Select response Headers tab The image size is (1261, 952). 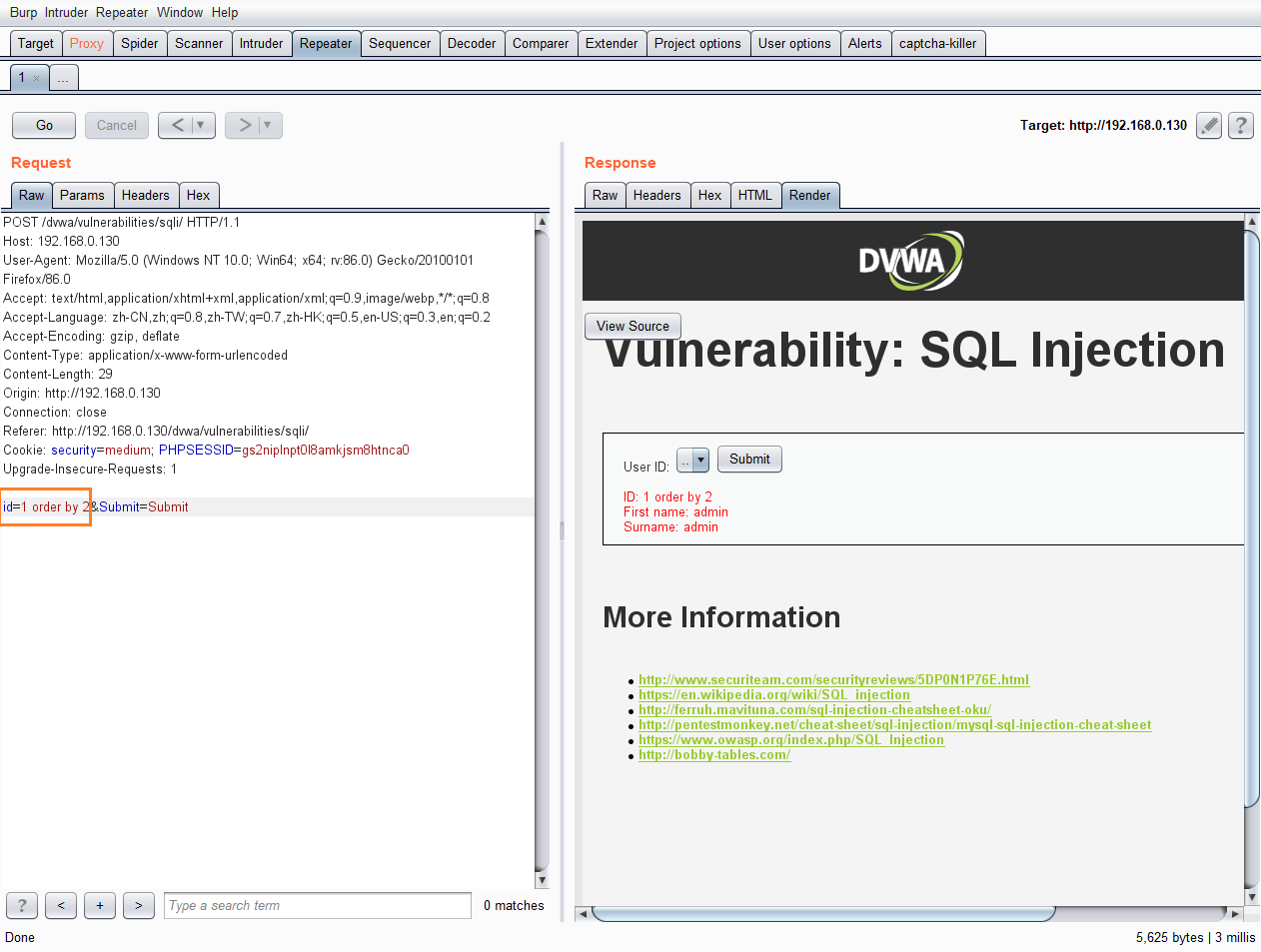(x=657, y=195)
